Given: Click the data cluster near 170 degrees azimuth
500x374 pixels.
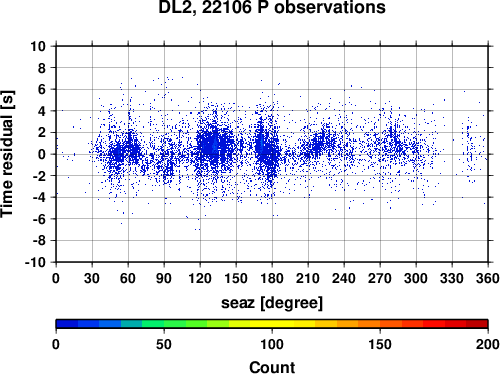Looking at the screenshot, I should pyautogui.click(x=262, y=143).
